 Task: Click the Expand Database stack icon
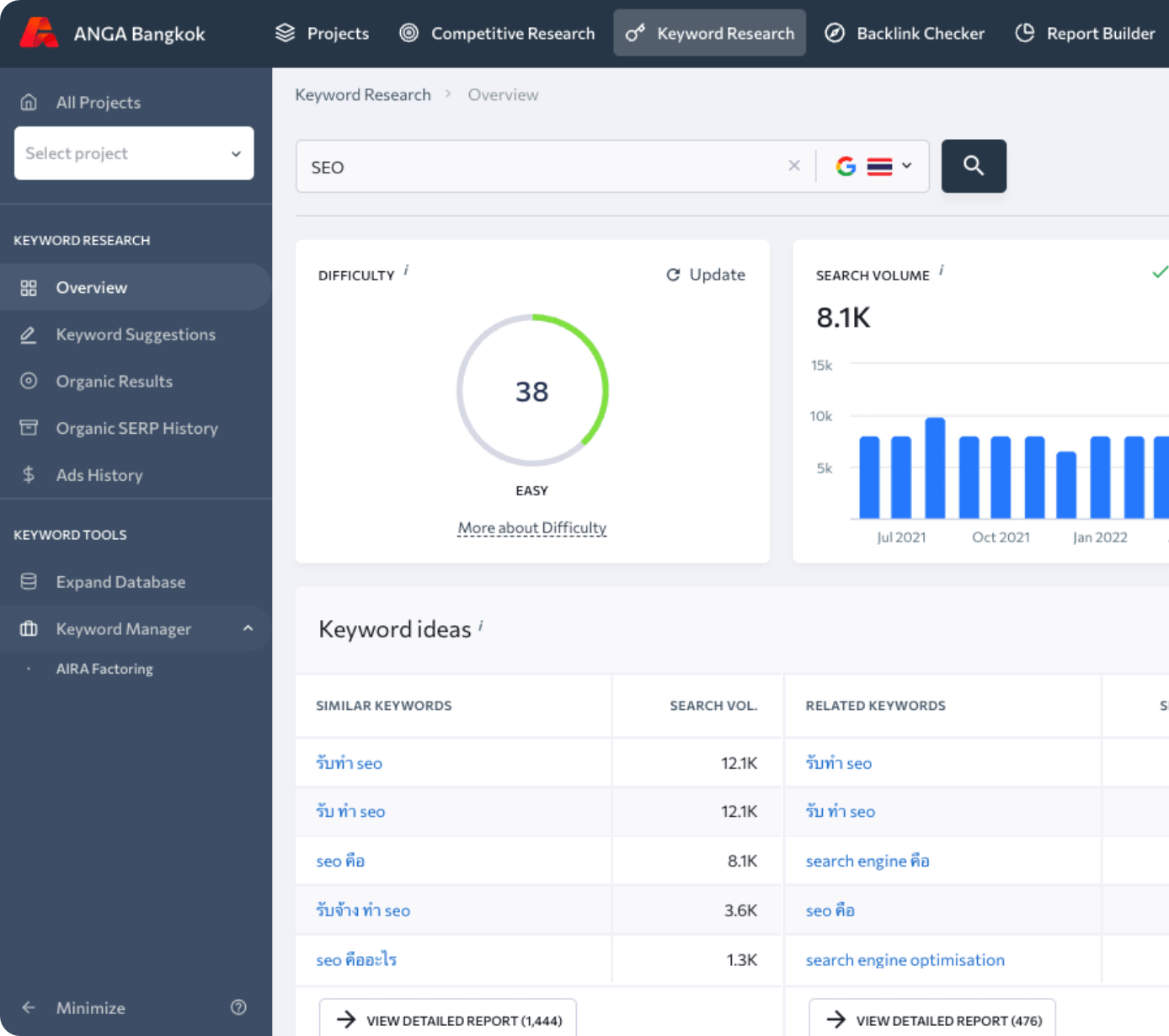click(29, 581)
